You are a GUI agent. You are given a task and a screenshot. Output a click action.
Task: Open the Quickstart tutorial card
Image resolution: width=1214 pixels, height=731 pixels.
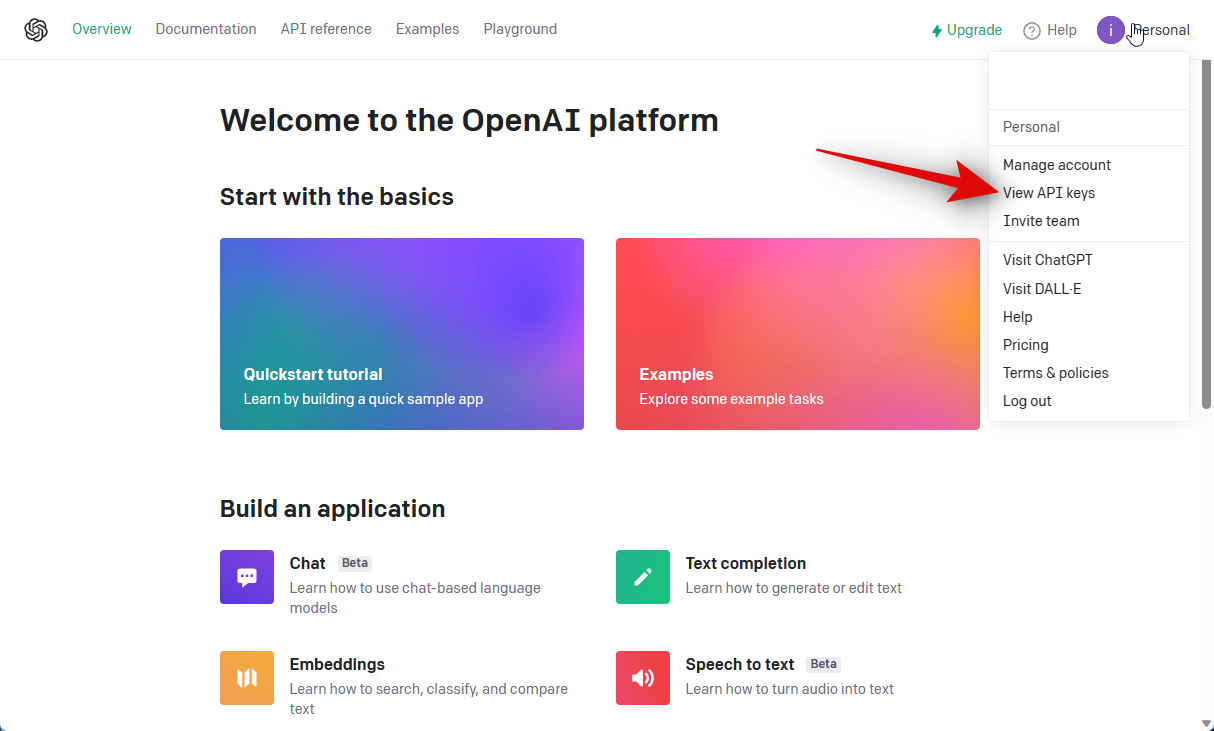(x=402, y=334)
